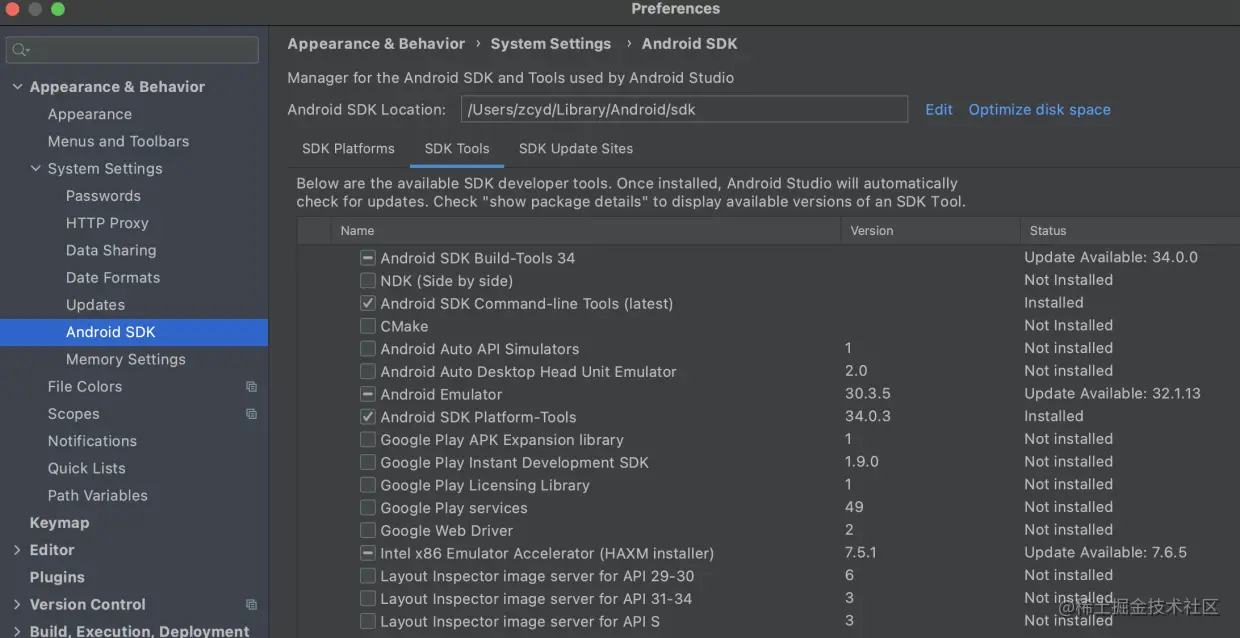1240x638 pixels.
Task: Click the project-level icon beside File Colors
Action: (x=251, y=387)
